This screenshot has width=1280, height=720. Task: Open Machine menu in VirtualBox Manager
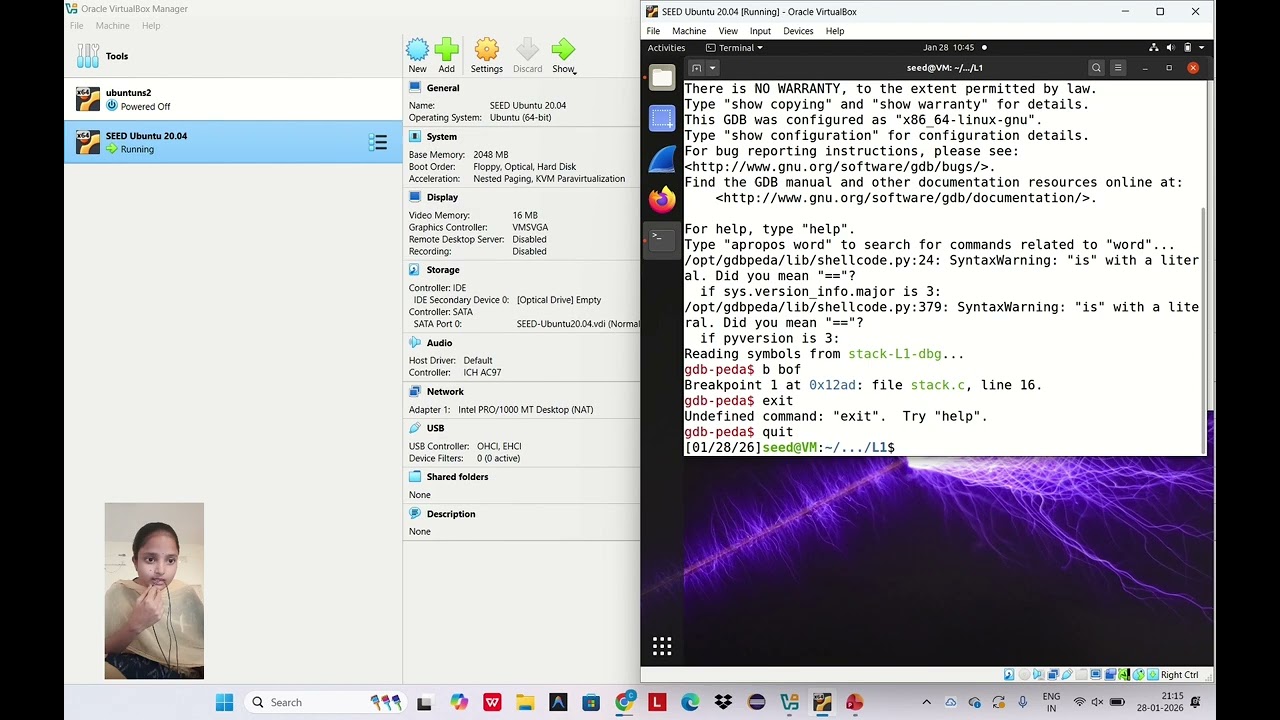[112, 25]
